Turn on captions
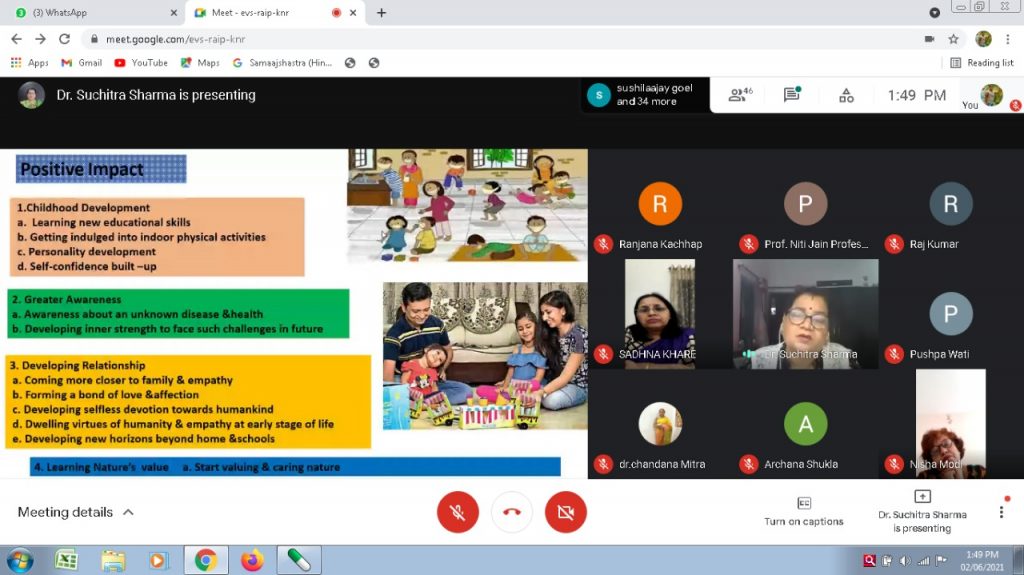This screenshot has width=1024, height=575. 804,510
